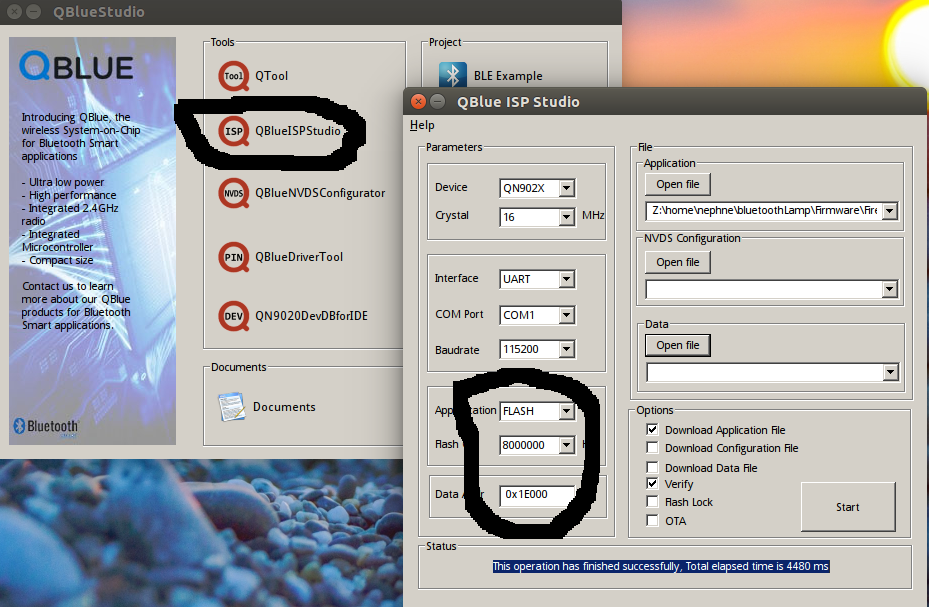Open the QN9020DevDBforIDE DEV icon

point(233,316)
